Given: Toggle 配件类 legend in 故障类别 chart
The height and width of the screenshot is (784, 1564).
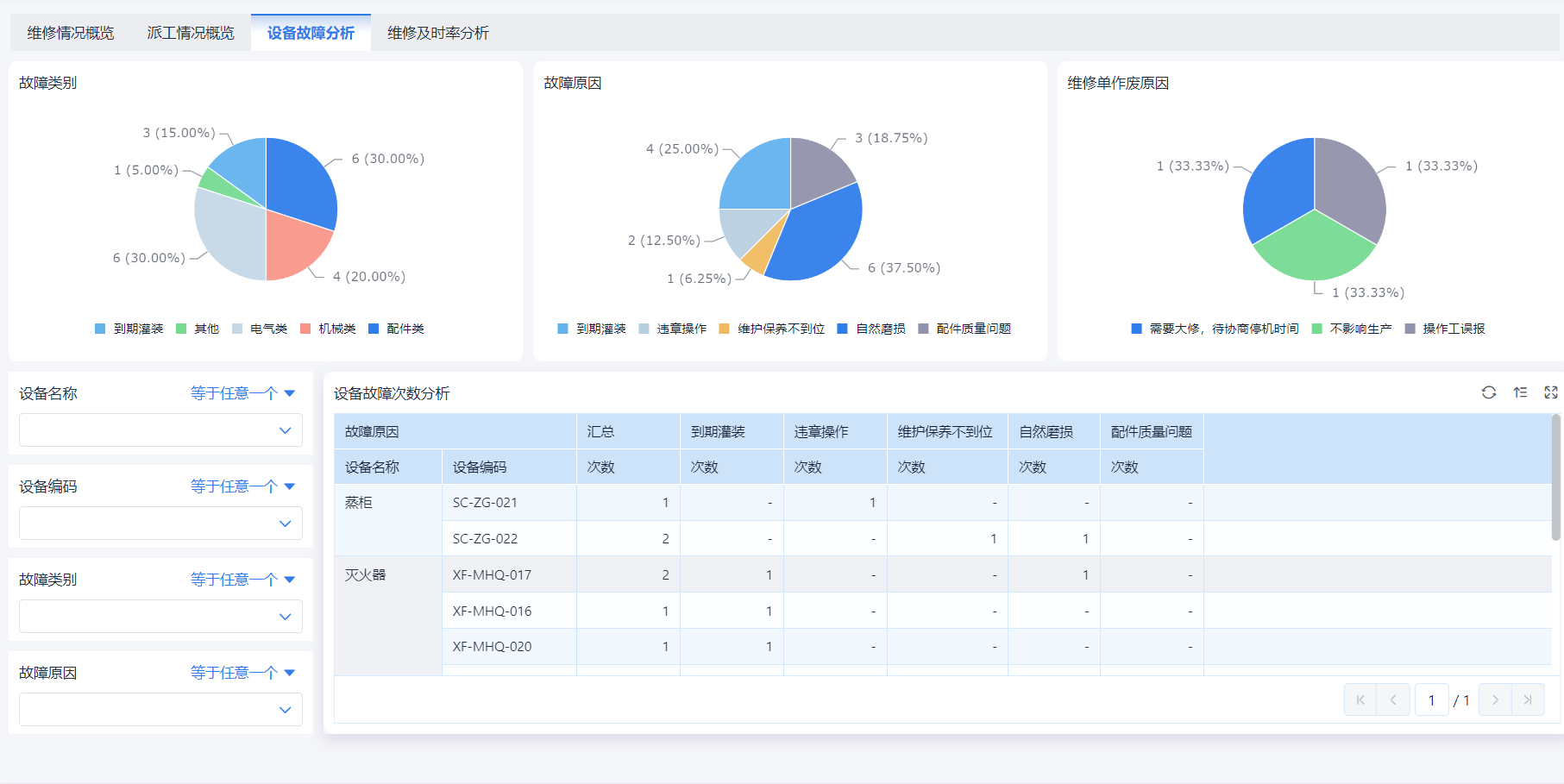Looking at the screenshot, I should point(396,329).
